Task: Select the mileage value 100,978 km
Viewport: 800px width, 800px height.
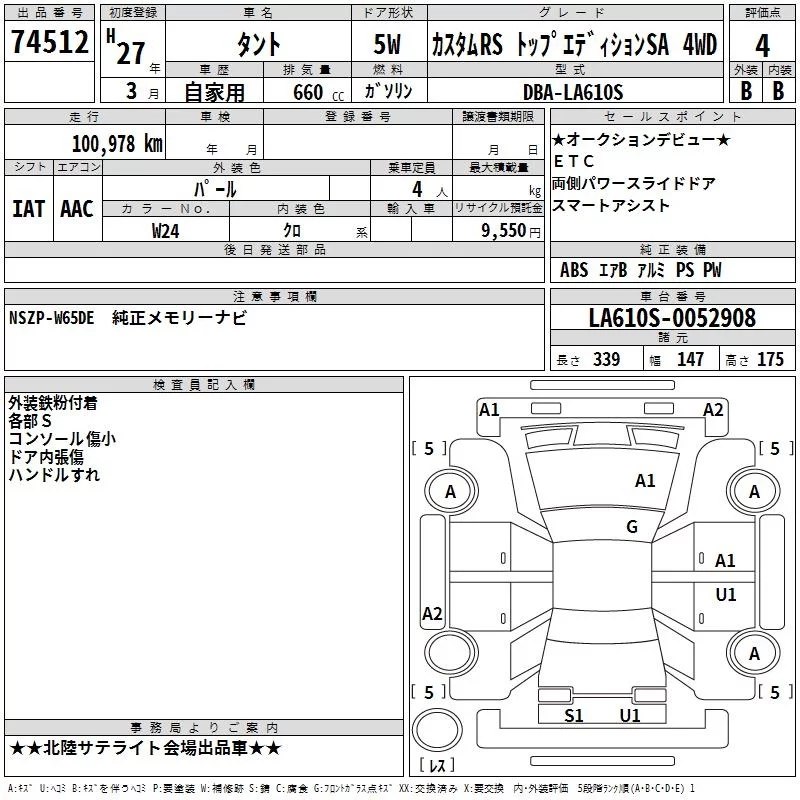Action: 117,143
